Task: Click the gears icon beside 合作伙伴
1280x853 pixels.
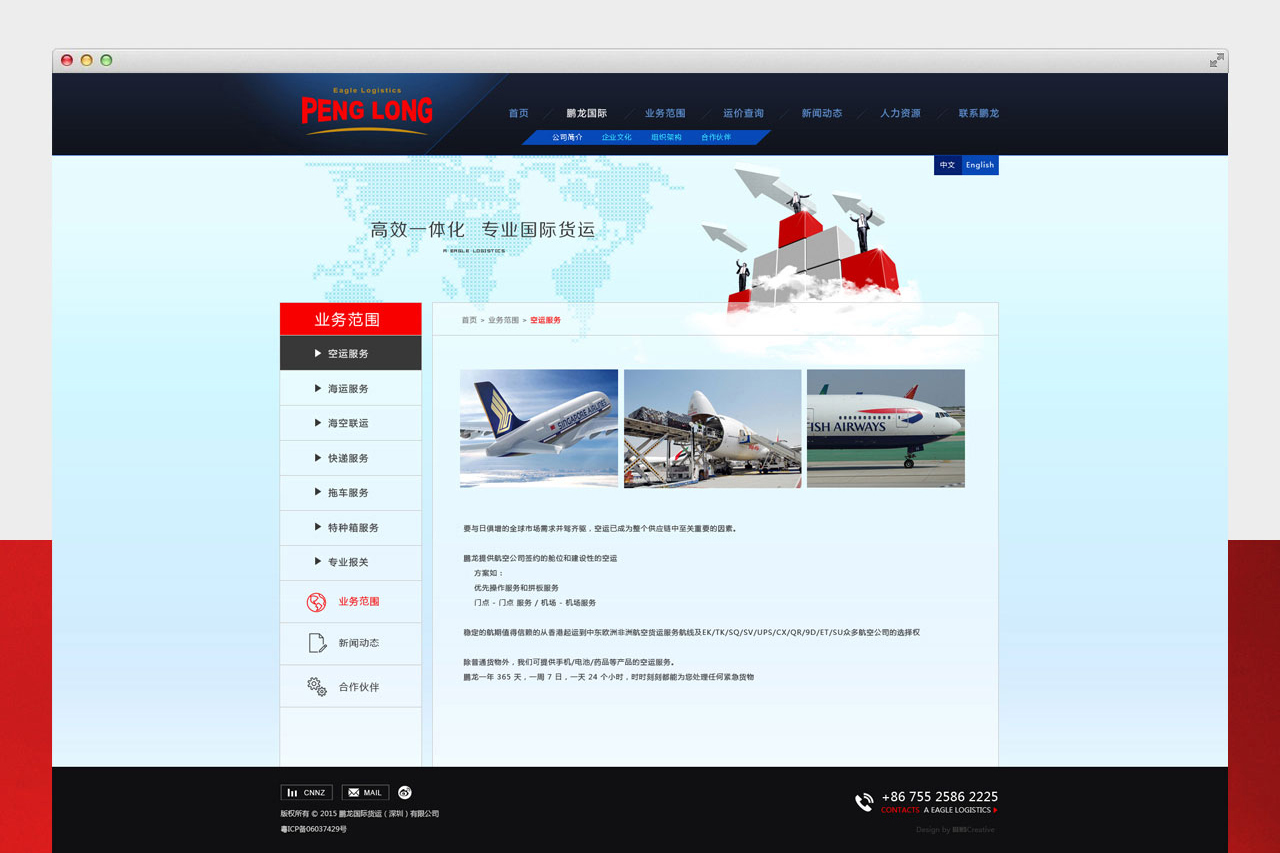Action: pos(317,687)
